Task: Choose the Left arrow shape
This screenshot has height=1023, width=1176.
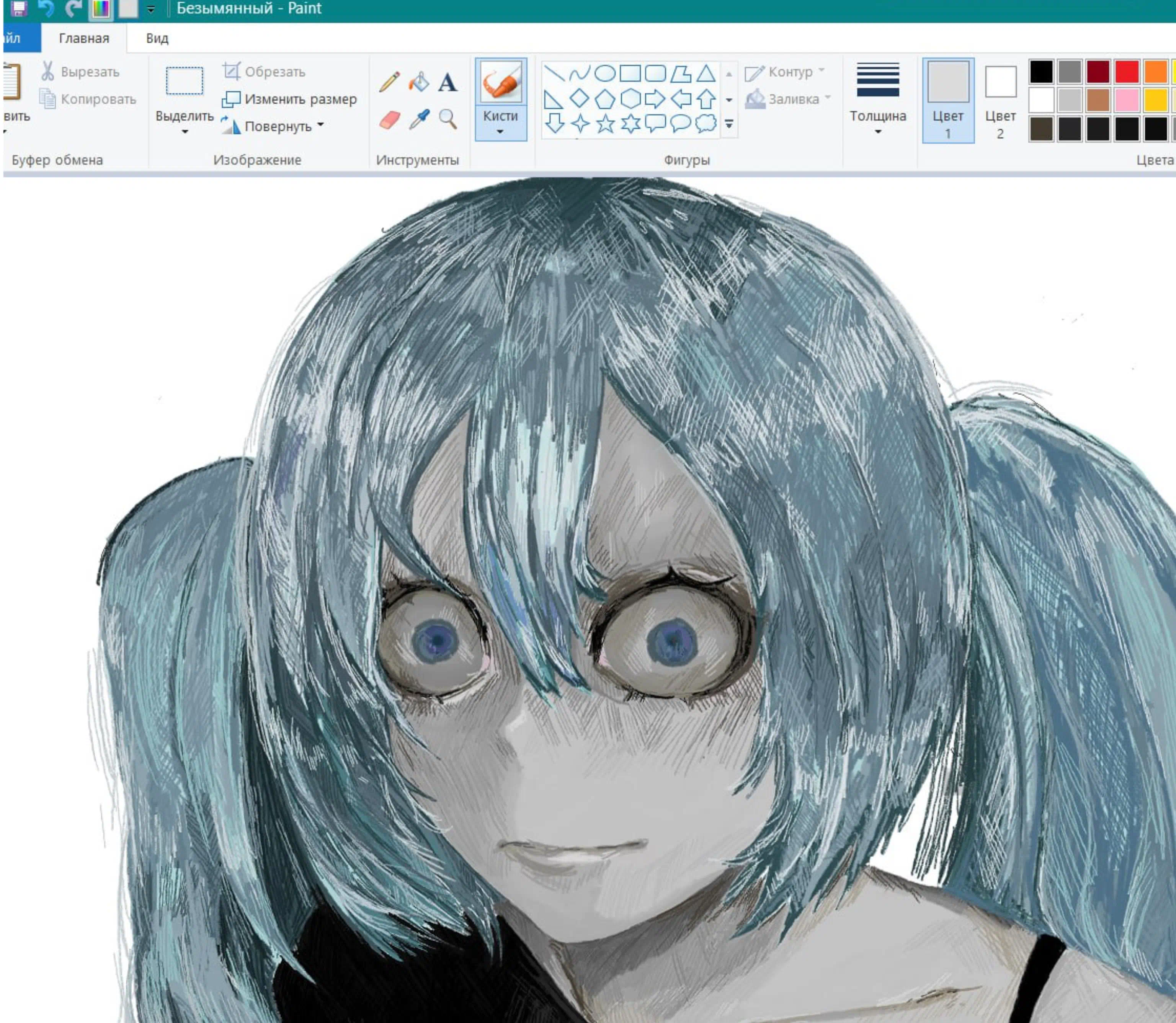Action: 681,99
